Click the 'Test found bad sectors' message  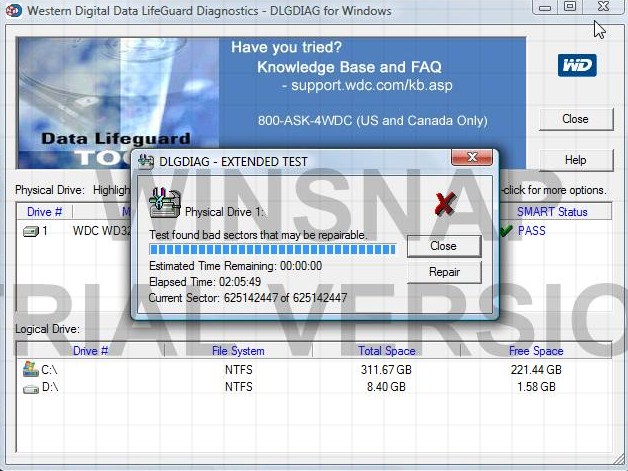point(258,235)
